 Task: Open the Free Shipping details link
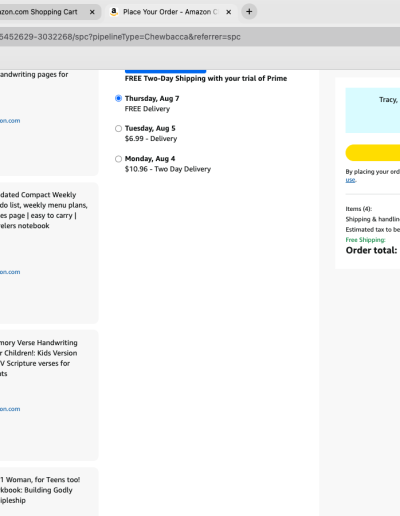(x=365, y=240)
